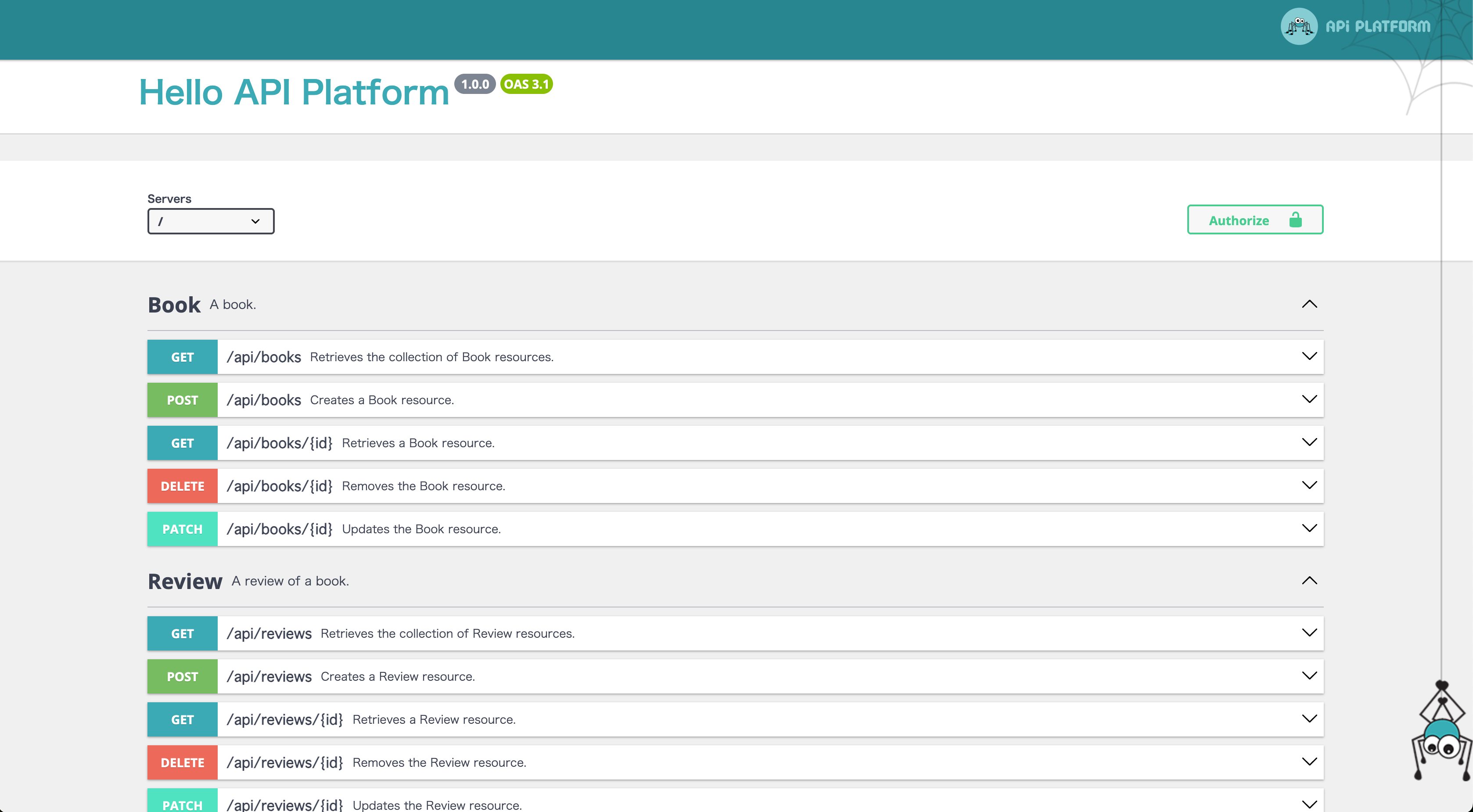Collapse the Review section chevron

[1309, 581]
